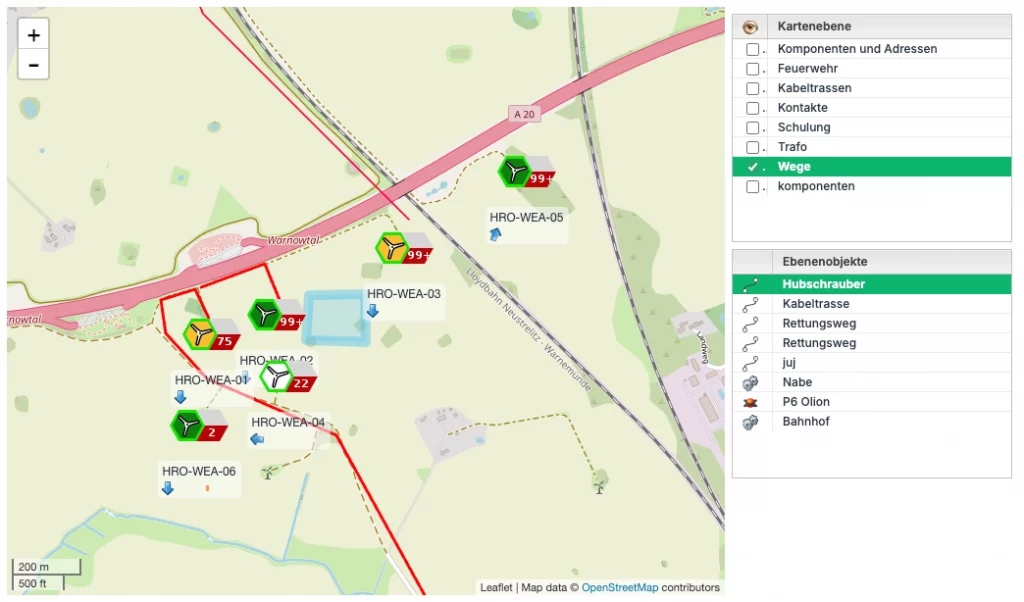The image size is (1024, 602).
Task: Open the turbine marker near HRO-WEA-05
Action: pyautogui.click(x=515, y=172)
